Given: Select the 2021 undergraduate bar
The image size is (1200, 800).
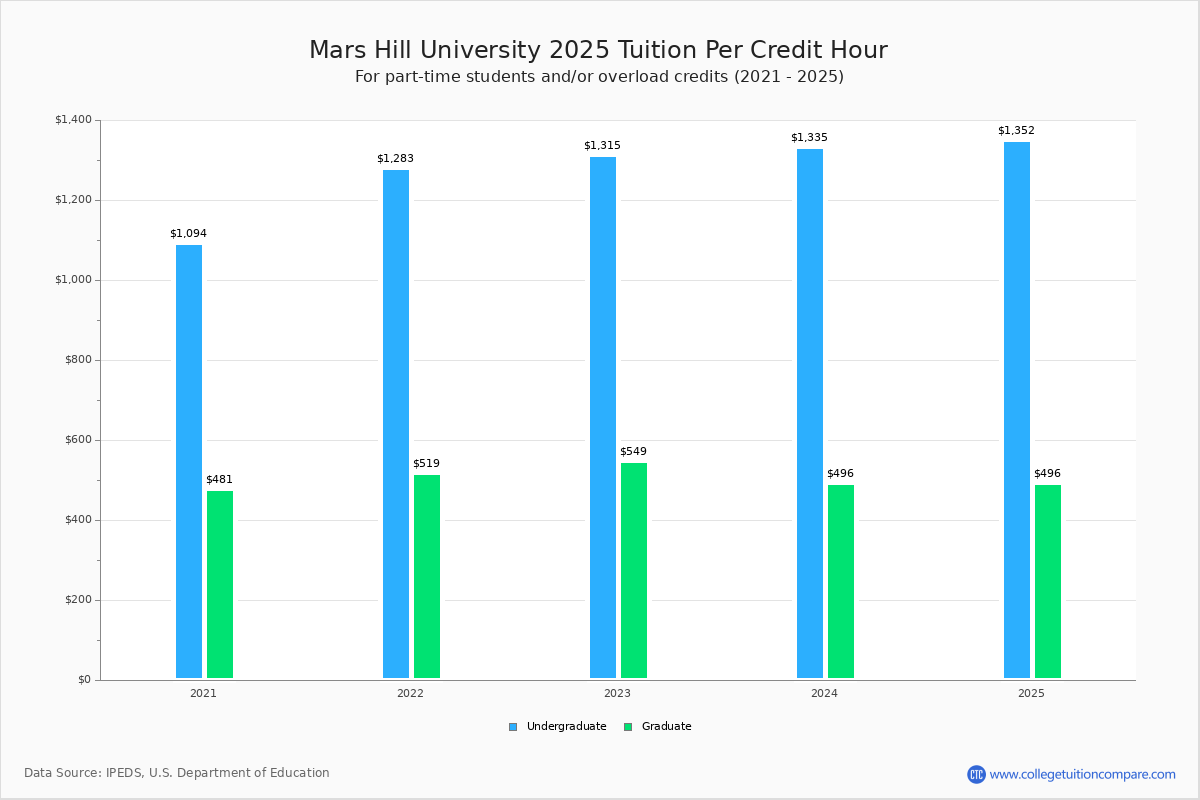Looking at the screenshot, I should (189, 460).
